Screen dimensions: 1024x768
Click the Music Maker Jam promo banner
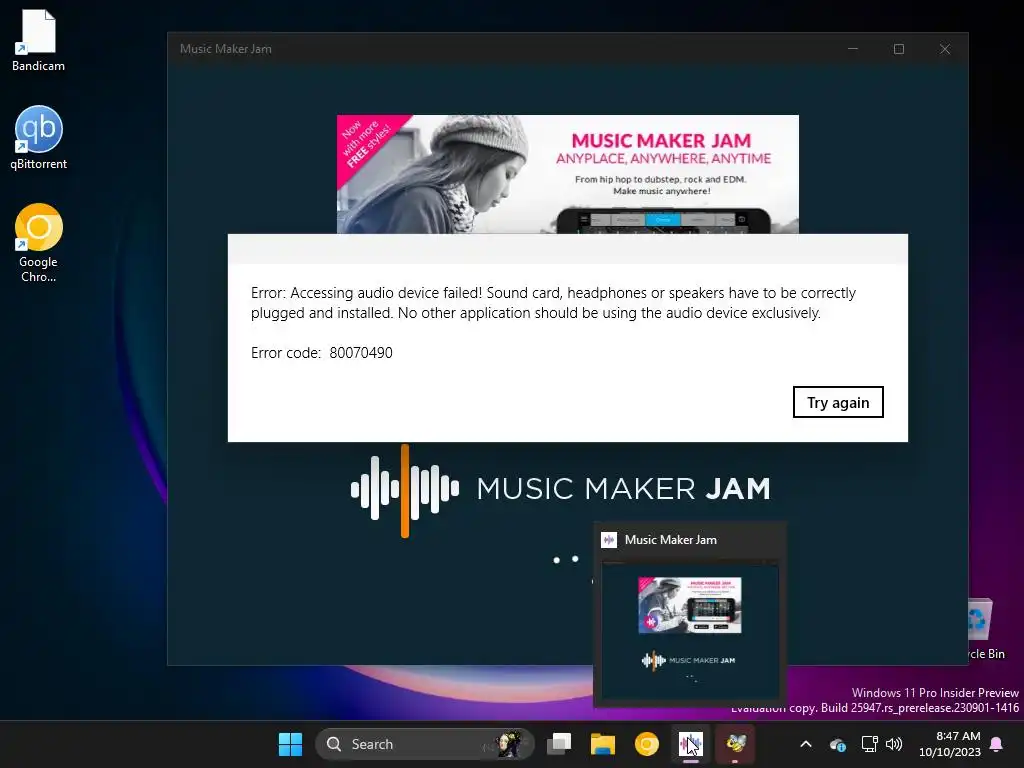568,174
